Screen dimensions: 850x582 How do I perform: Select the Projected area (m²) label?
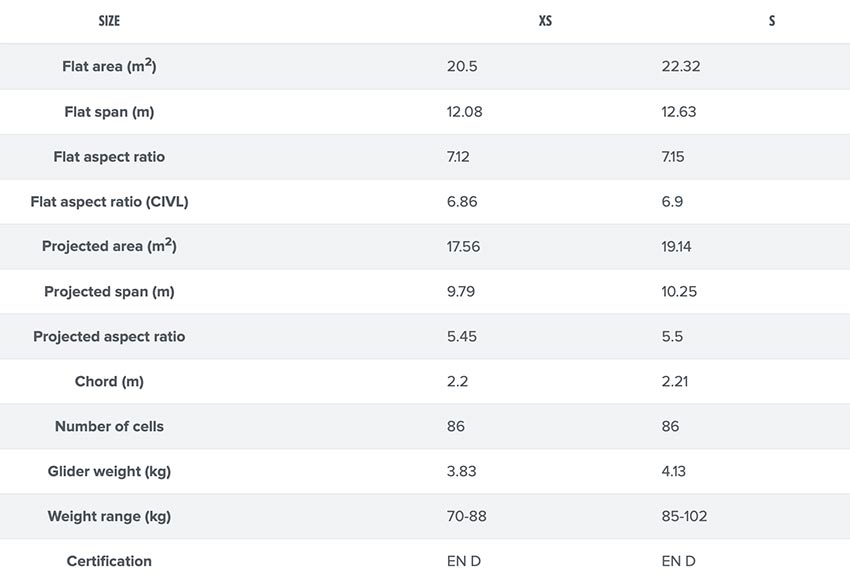(109, 245)
